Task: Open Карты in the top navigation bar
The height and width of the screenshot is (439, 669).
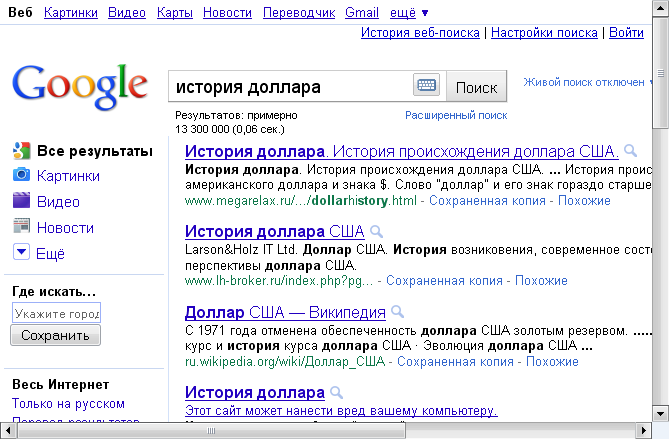Action: coord(175,13)
